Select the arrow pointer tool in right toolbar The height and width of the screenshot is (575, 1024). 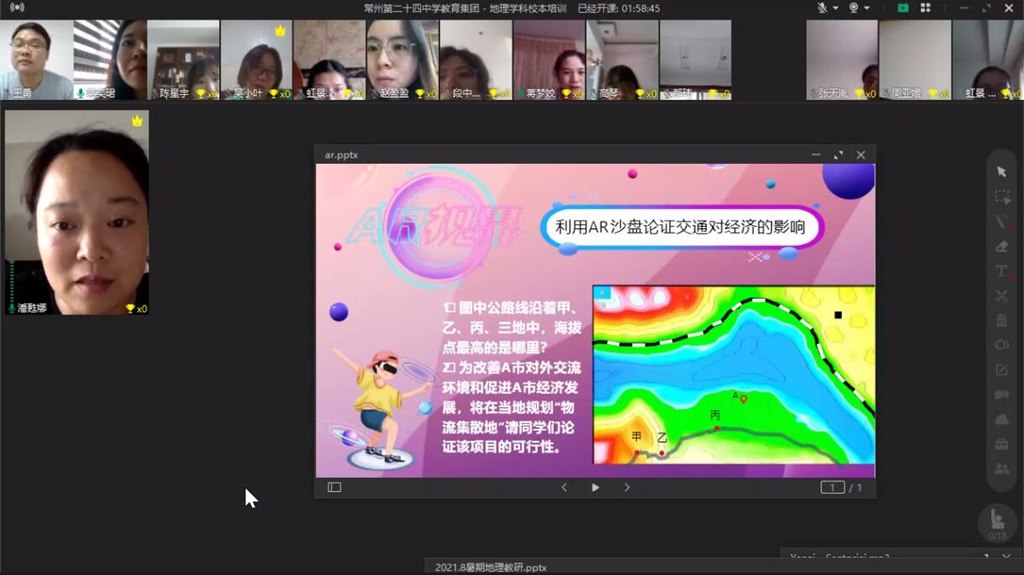1002,171
